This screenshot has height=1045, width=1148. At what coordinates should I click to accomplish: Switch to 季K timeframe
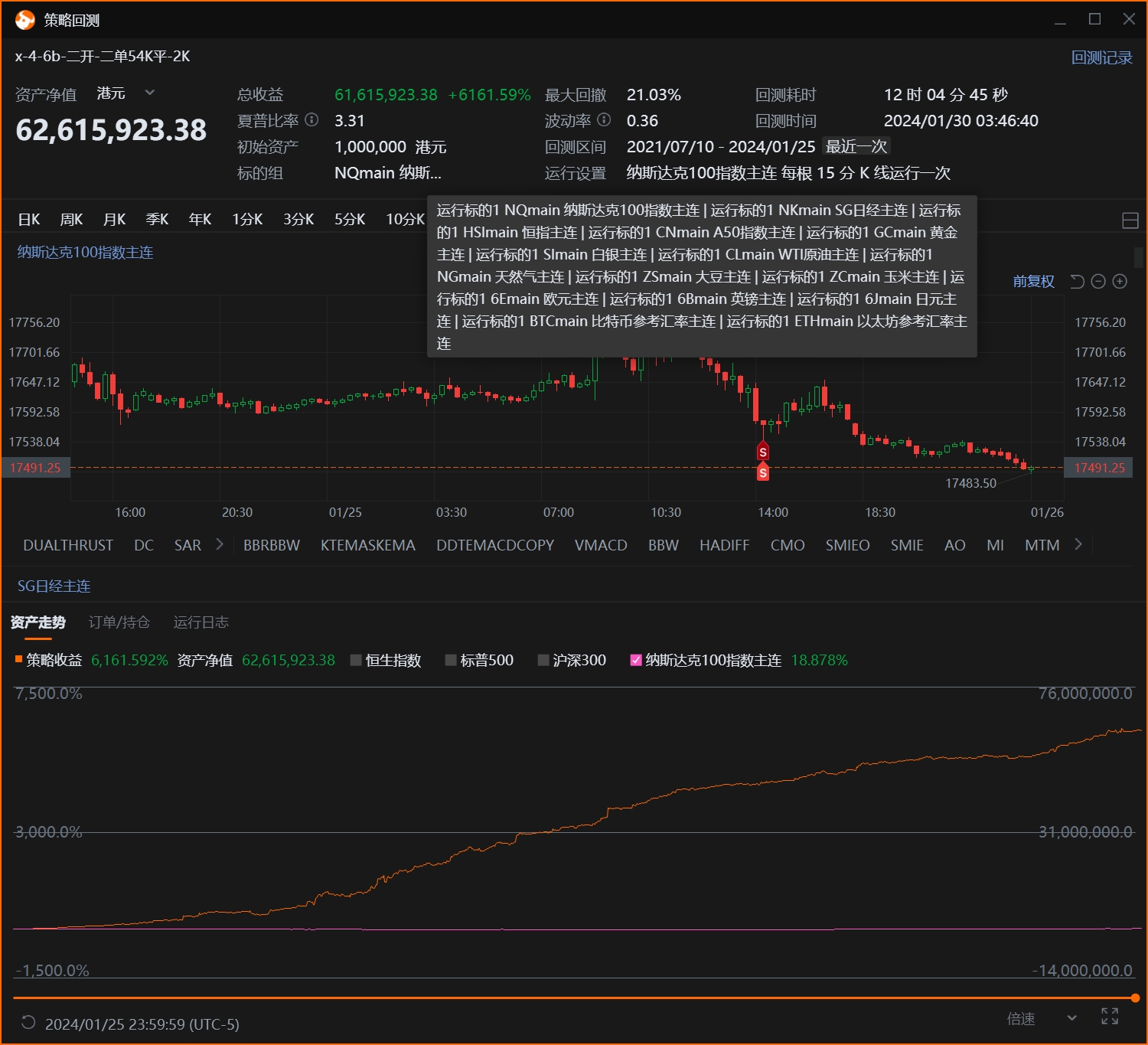158,220
